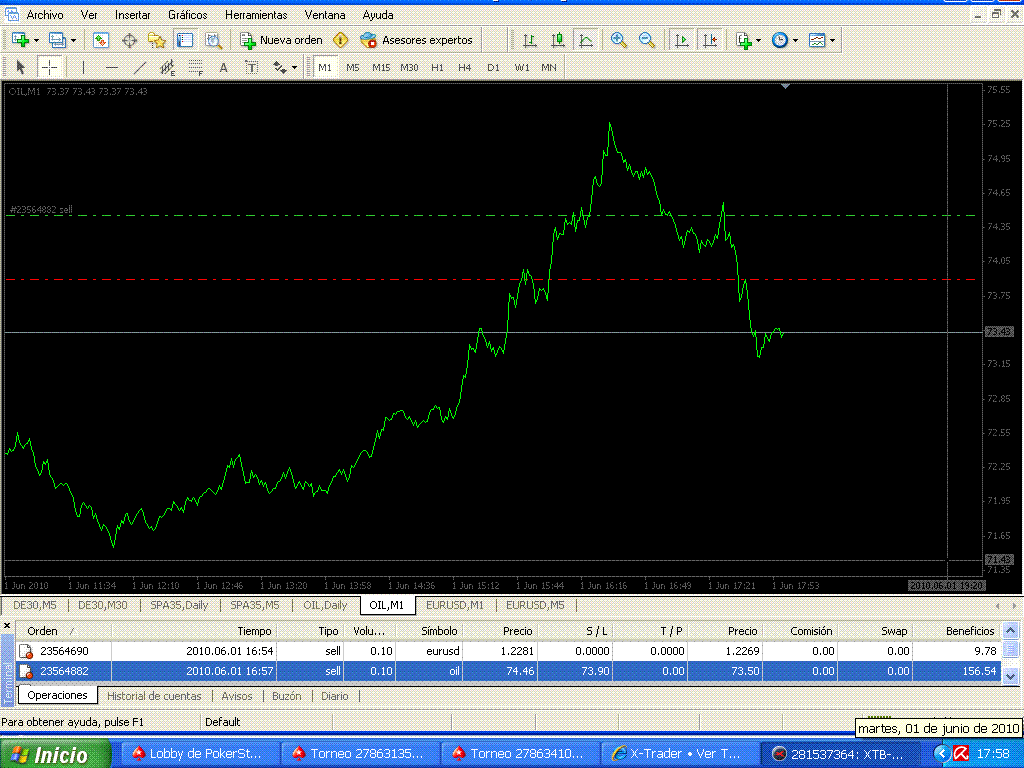This screenshot has width=1024, height=768.
Task: Toggle the Terminal panel icon
Action: [185, 40]
